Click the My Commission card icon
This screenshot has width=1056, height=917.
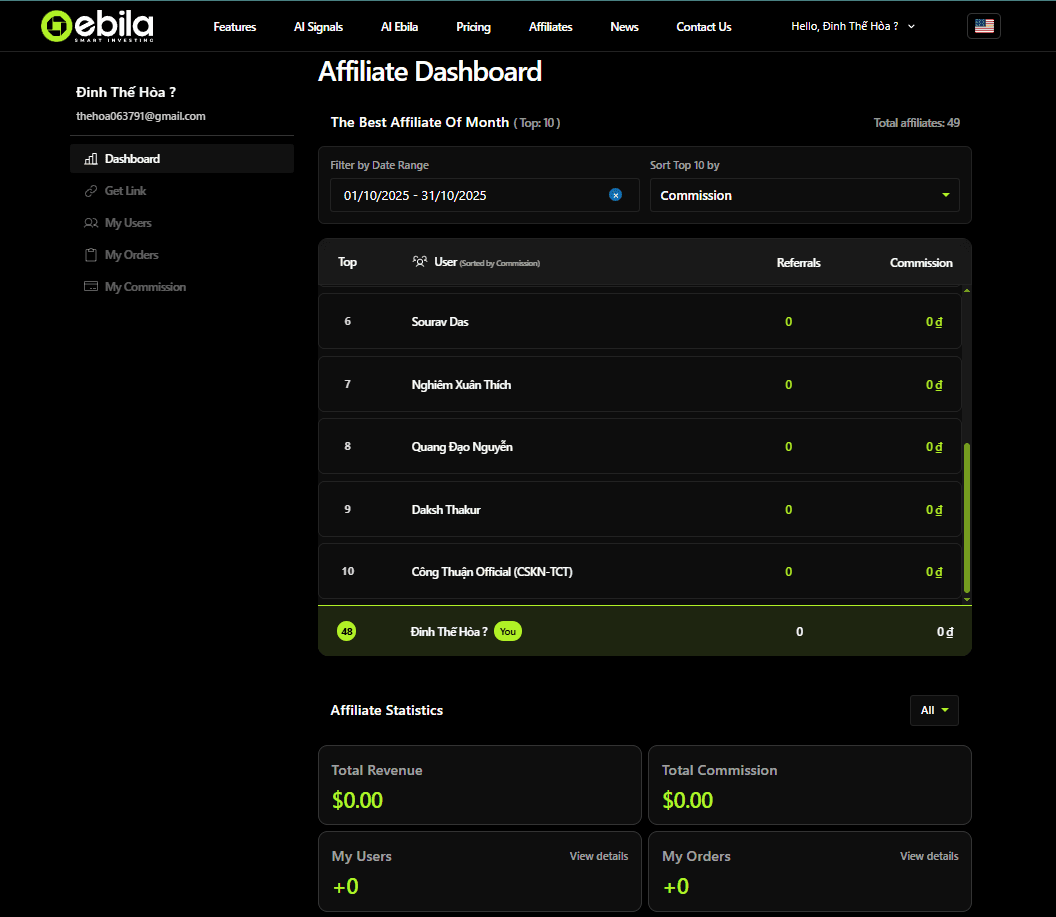tap(91, 287)
